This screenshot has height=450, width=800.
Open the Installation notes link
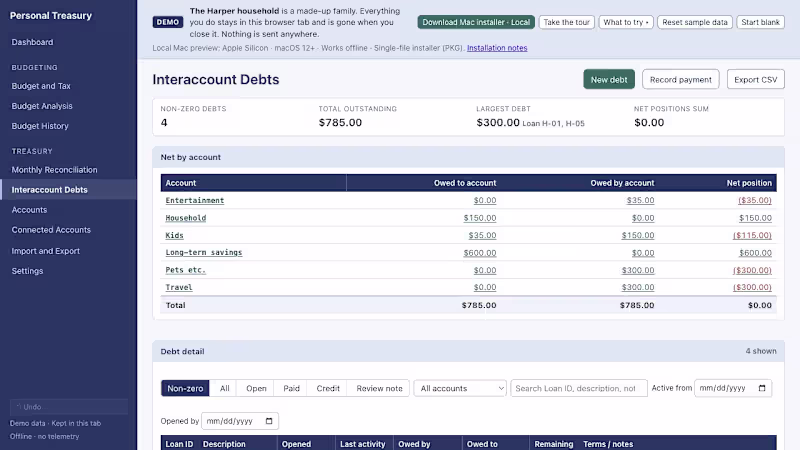pyautogui.click(x=497, y=48)
